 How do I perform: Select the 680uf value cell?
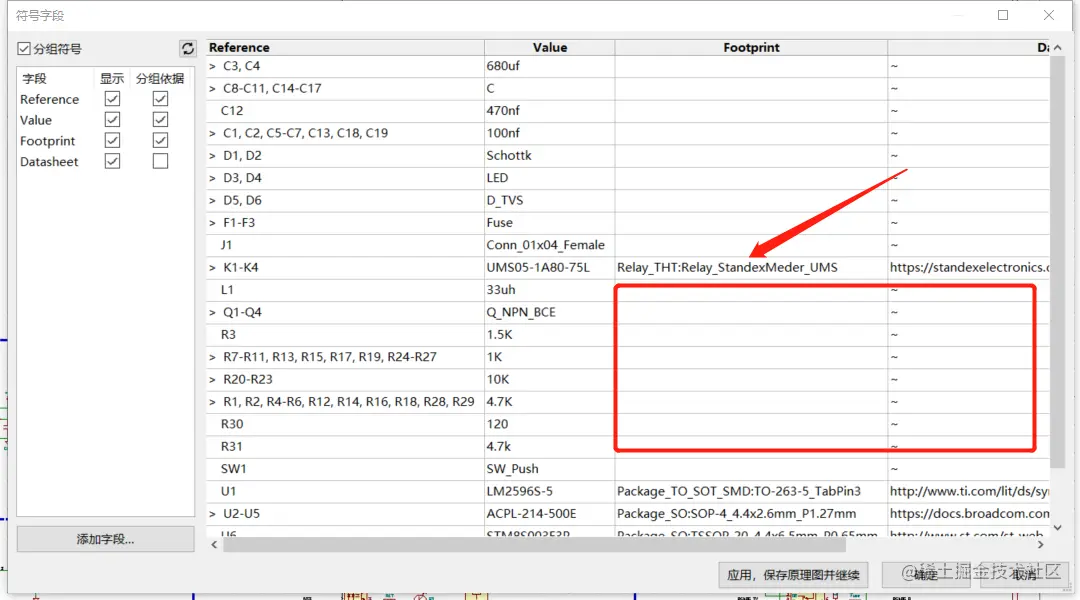pos(550,66)
